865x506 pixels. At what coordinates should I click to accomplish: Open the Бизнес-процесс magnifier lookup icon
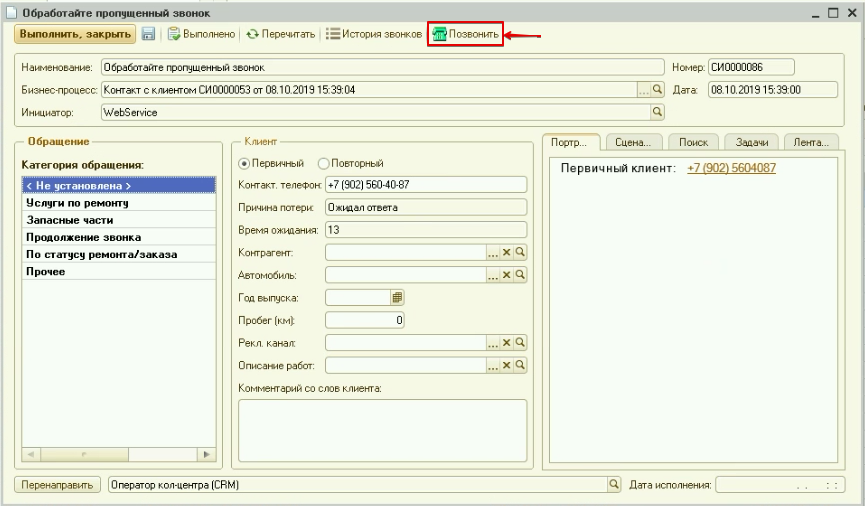click(658, 89)
